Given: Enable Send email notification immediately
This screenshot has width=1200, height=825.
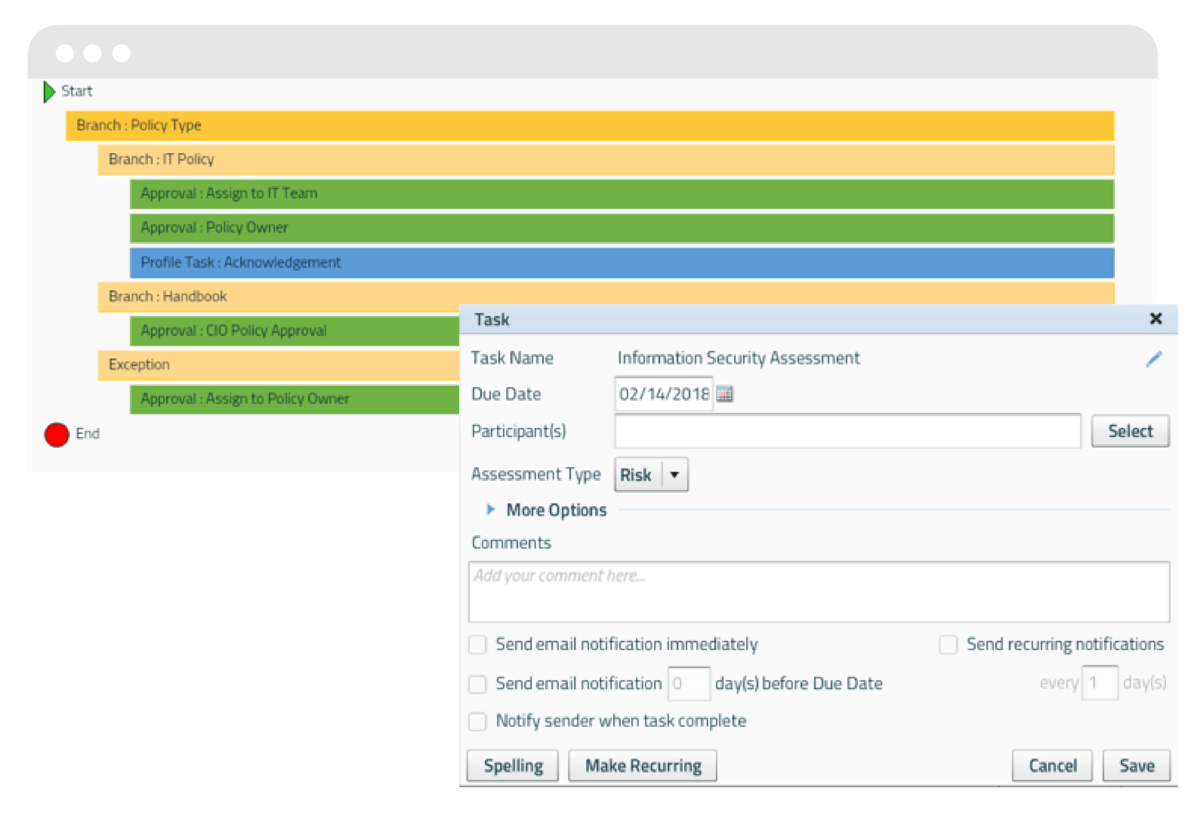Looking at the screenshot, I should tap(477, 644).
